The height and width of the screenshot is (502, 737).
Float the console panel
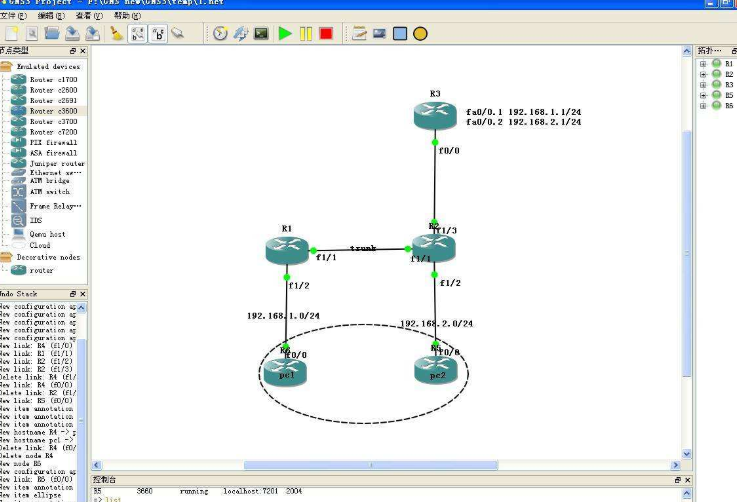pyautogui.click(x=677, y=480)
